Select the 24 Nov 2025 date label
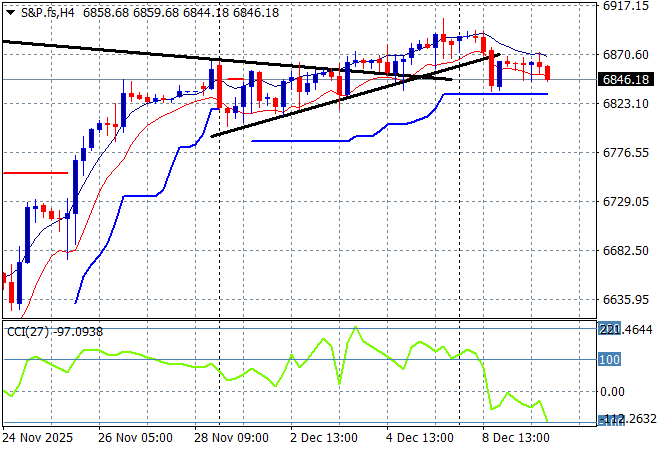The height and width of the screenshot is (450, 660). point(37,438)
